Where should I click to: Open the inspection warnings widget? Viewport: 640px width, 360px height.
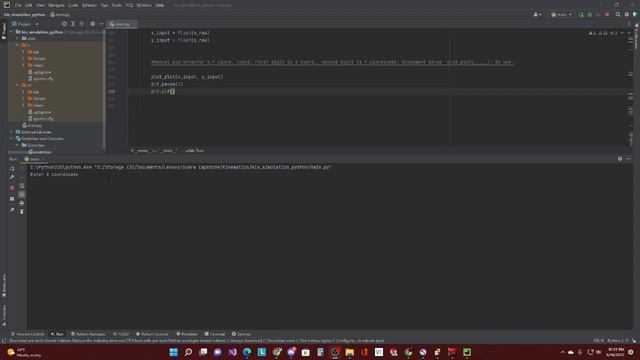[x=603, y=33]
